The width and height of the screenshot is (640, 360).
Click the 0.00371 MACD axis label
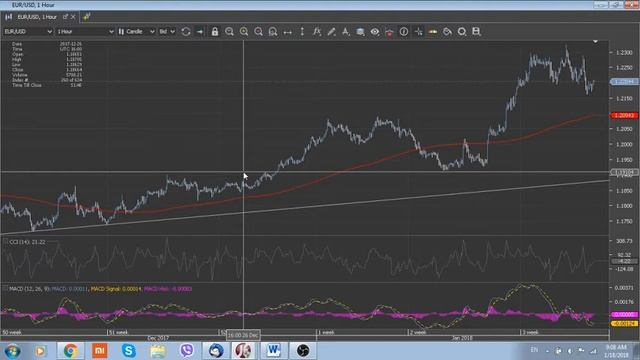coord(624,288)
